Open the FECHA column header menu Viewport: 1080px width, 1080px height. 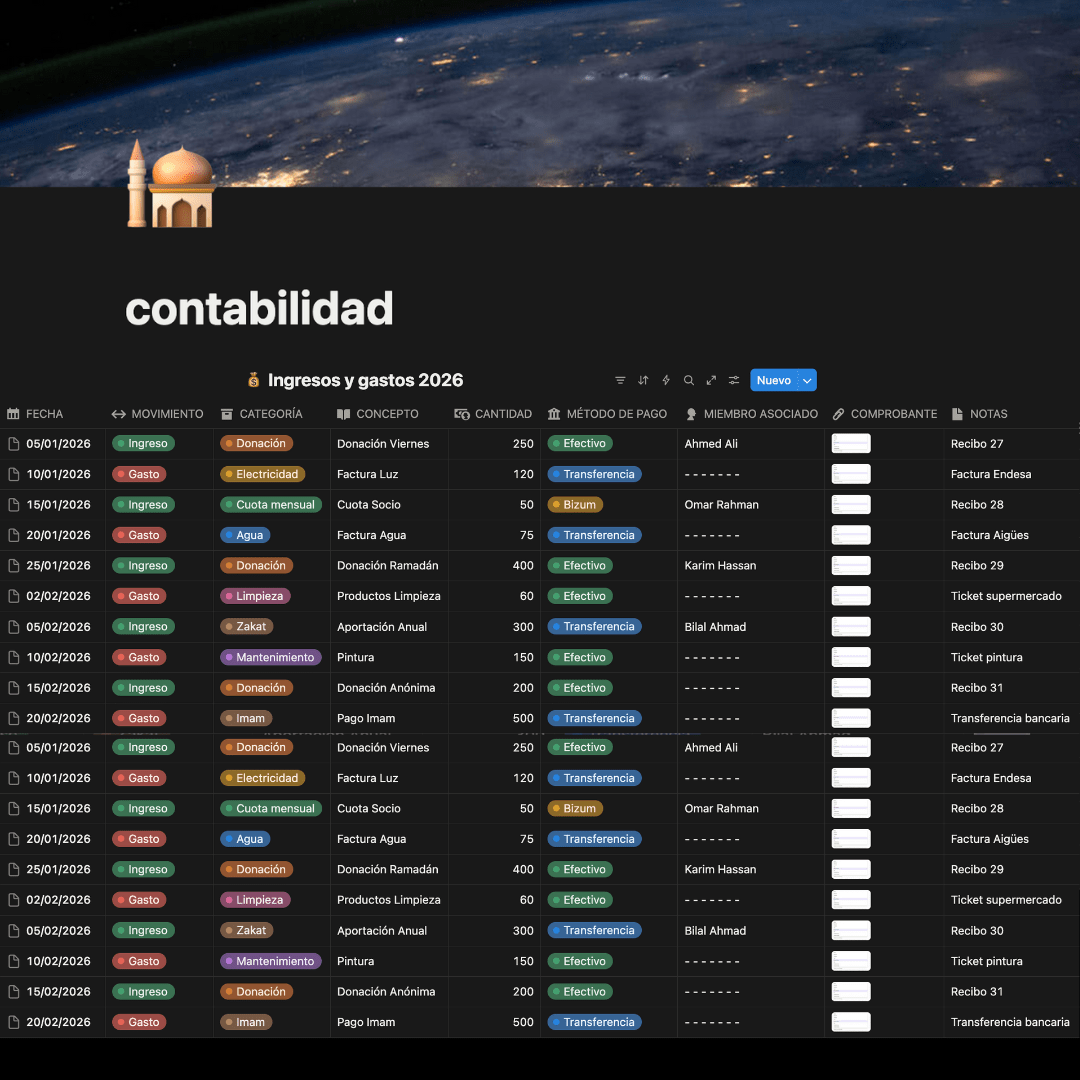click(x=35, y=414)
